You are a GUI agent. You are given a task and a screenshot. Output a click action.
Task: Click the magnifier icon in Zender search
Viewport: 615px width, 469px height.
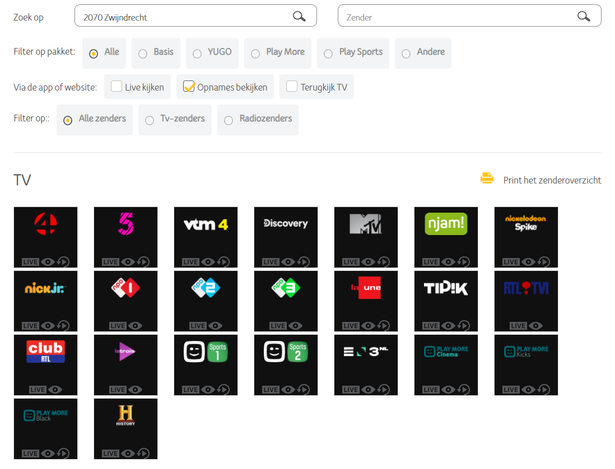click(583, 16)
